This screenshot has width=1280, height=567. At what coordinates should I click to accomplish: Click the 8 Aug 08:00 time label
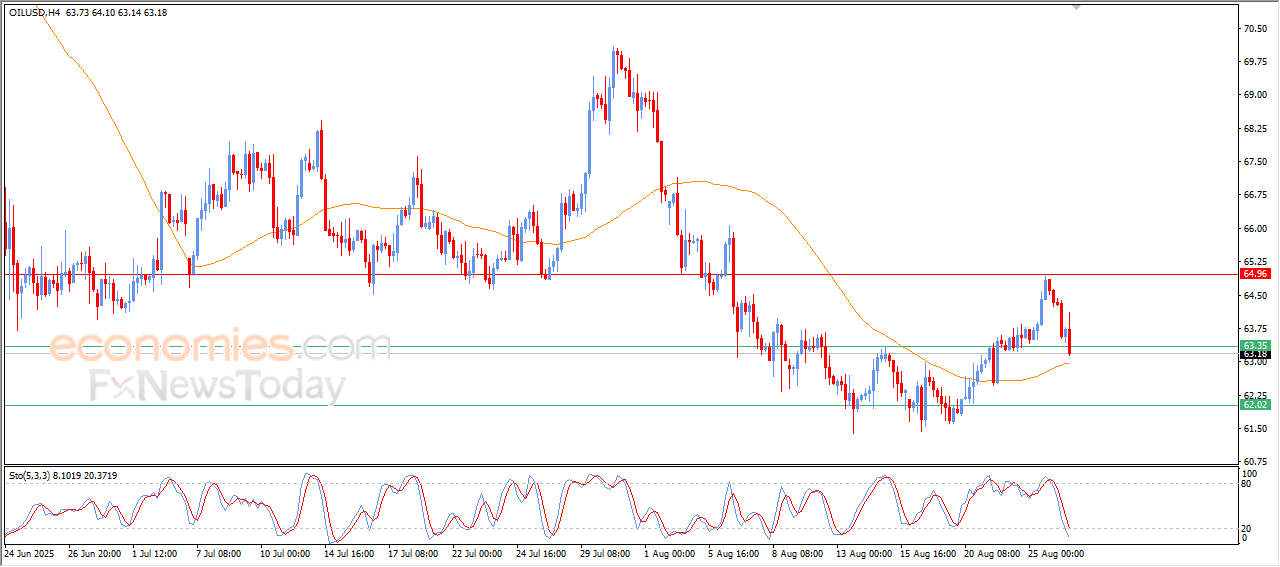[798, 552]
